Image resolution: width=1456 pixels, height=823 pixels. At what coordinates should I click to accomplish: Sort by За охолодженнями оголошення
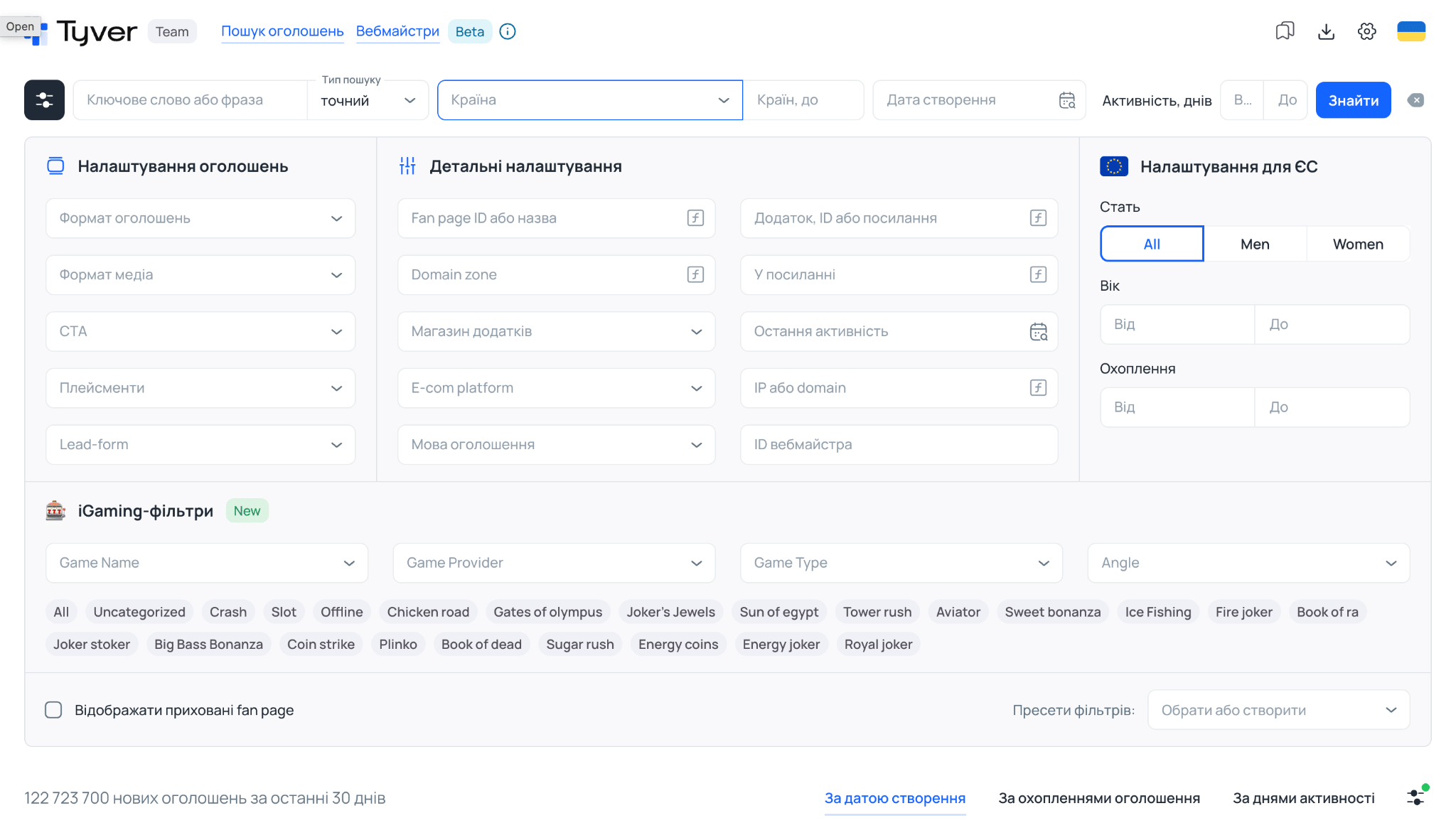click(x=1099, y=798)
